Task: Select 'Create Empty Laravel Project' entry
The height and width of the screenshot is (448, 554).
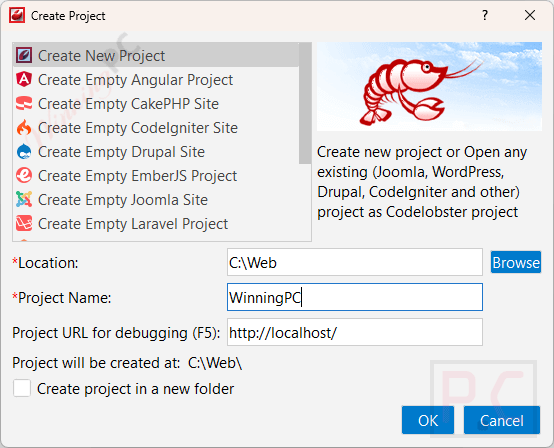Action: [x=155, y=224]
